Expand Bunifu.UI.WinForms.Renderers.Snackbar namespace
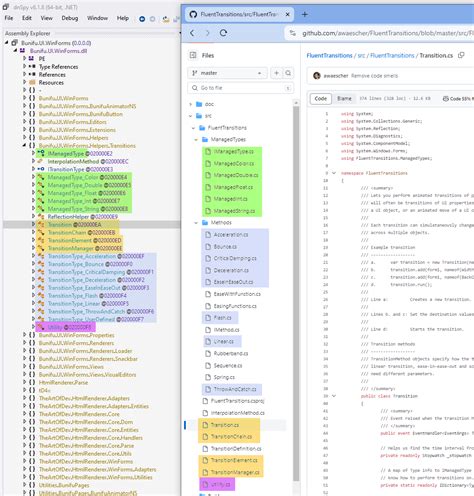474x496 pixels. click(25, 359)
